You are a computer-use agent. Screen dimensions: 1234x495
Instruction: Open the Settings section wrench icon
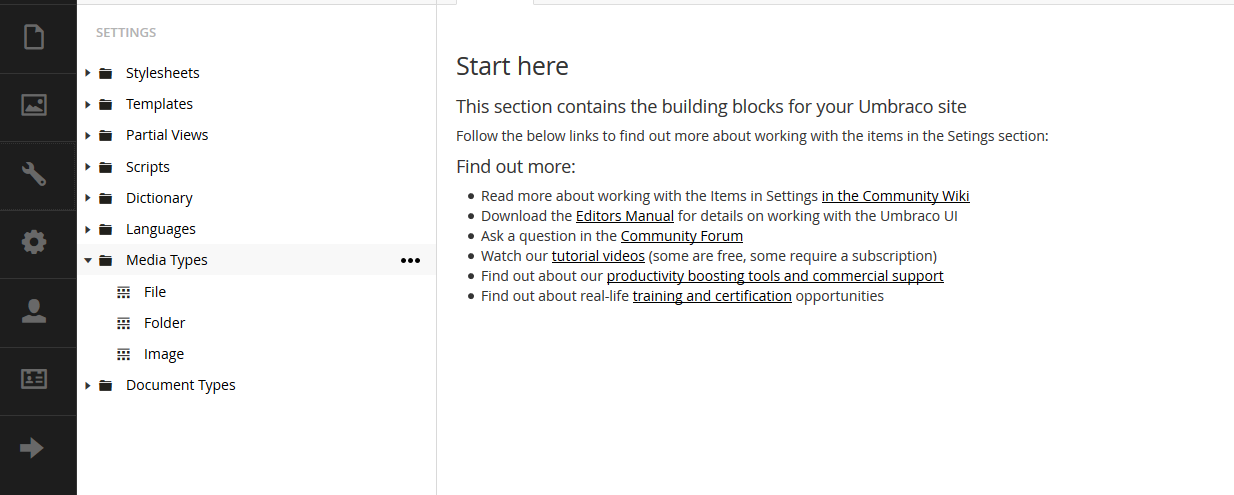(x=34, y=174)
